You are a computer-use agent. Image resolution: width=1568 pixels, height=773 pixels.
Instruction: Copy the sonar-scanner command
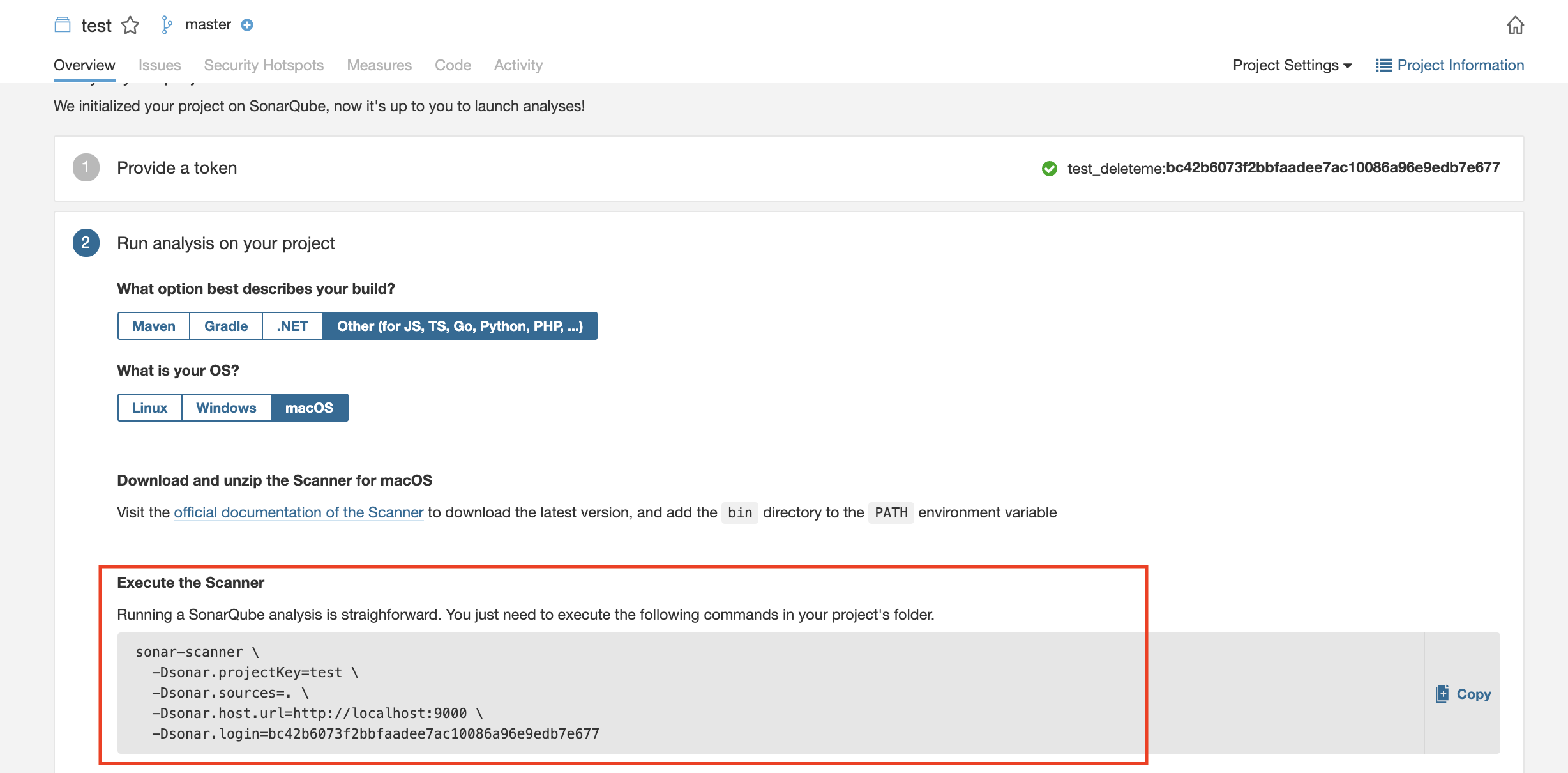(1463, 694)
